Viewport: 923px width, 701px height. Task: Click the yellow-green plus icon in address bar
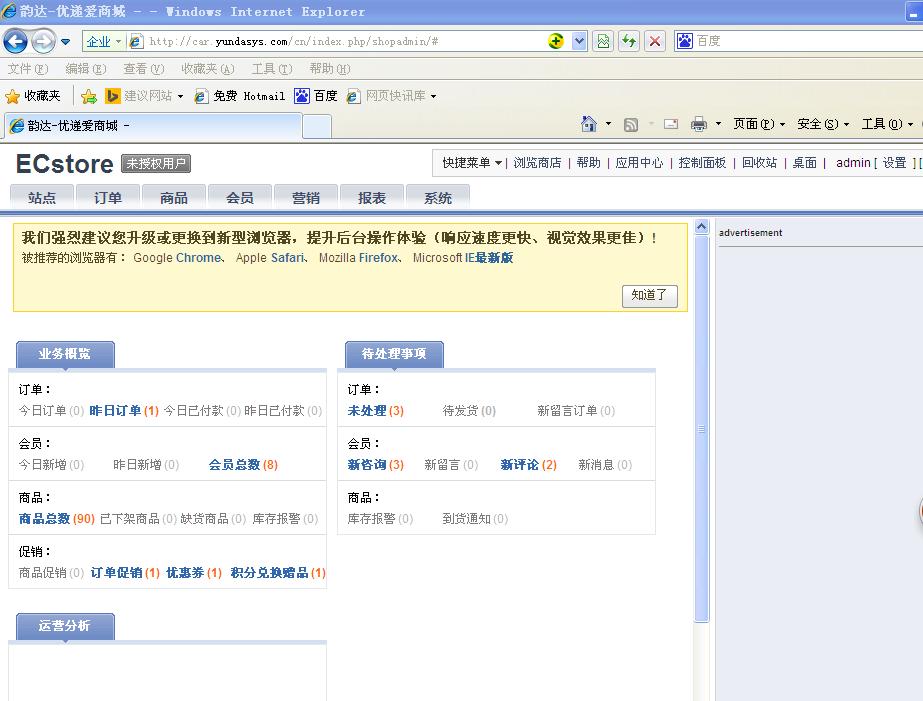(x=556, y=41)
